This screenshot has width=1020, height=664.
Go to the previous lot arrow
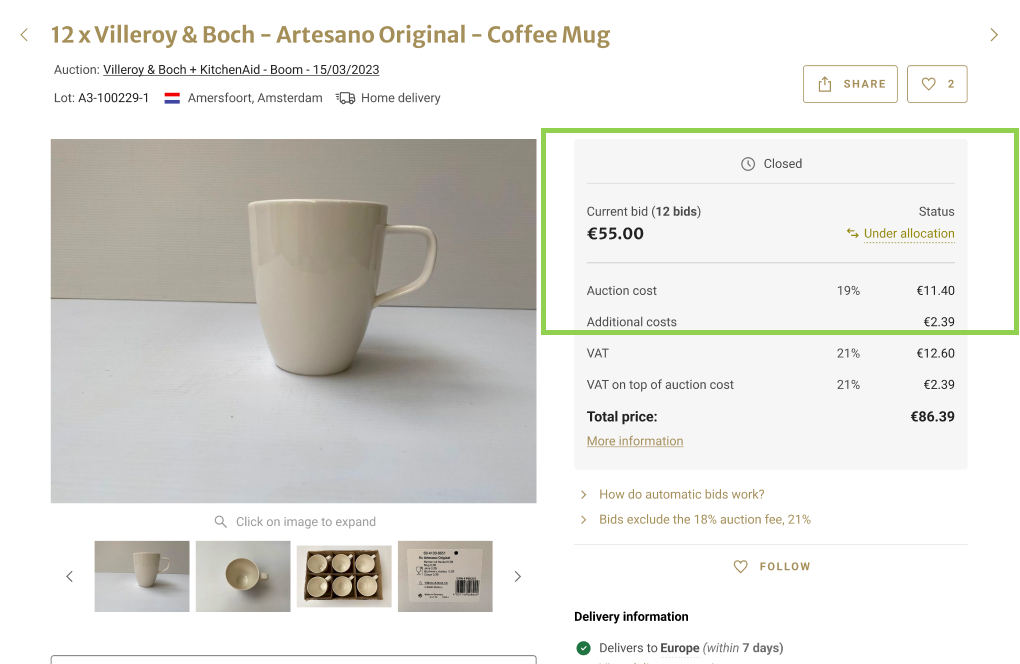[24, 35]
